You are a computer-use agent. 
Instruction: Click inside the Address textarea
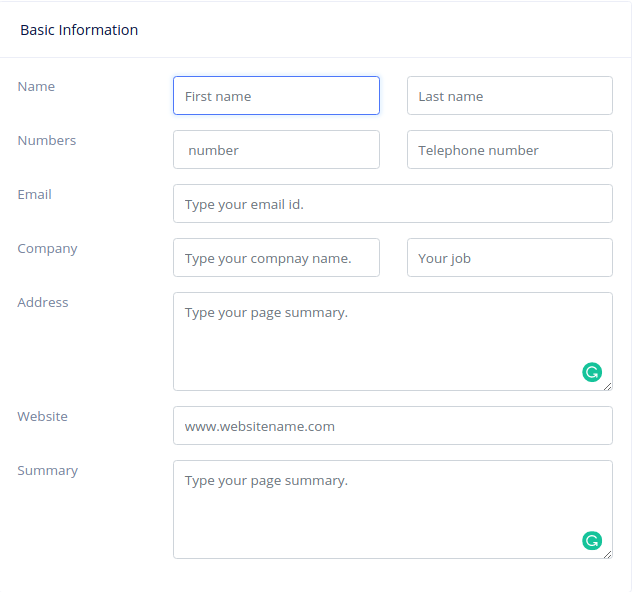393,341
